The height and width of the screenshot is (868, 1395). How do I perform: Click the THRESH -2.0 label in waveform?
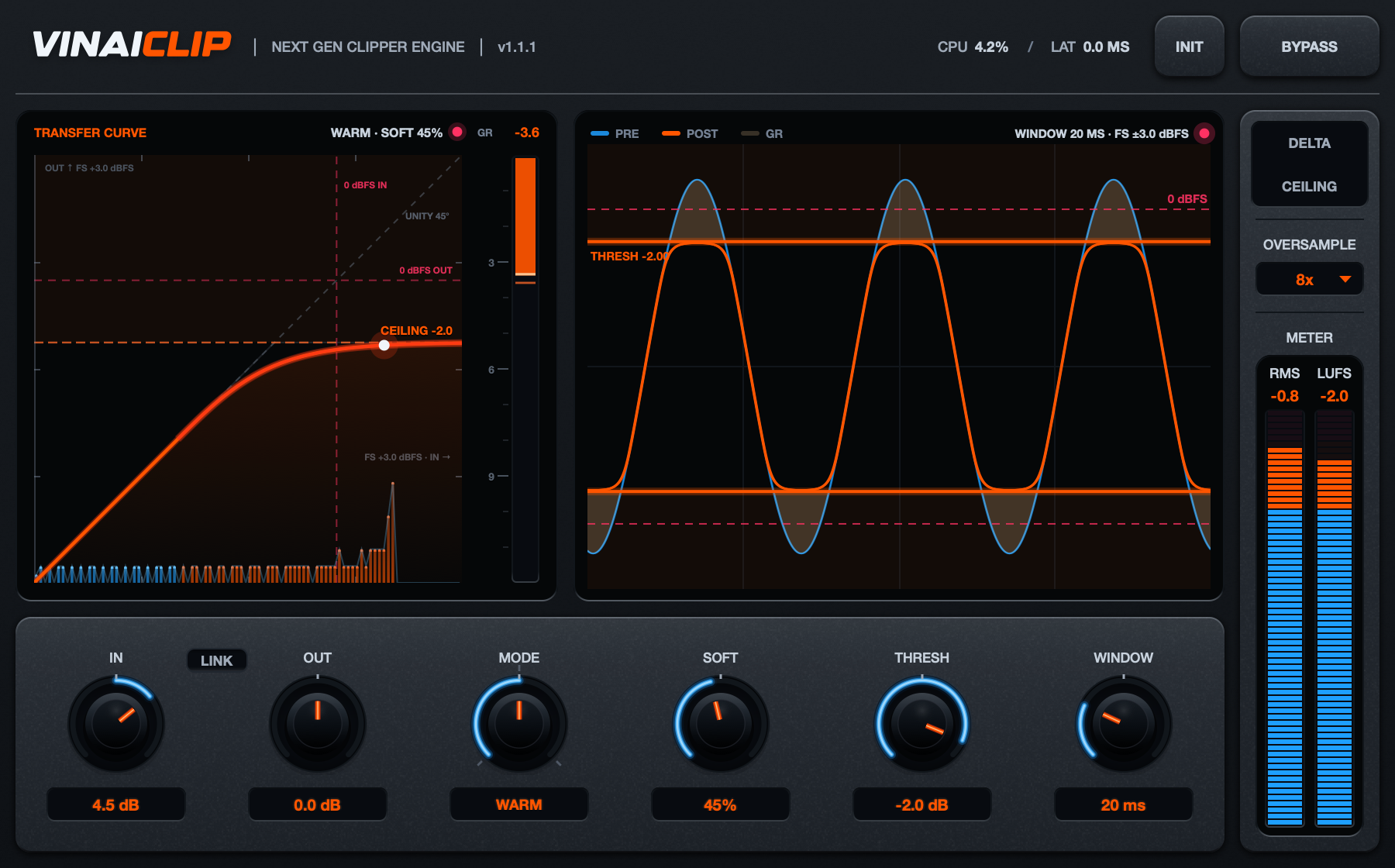tap(629, 257)
